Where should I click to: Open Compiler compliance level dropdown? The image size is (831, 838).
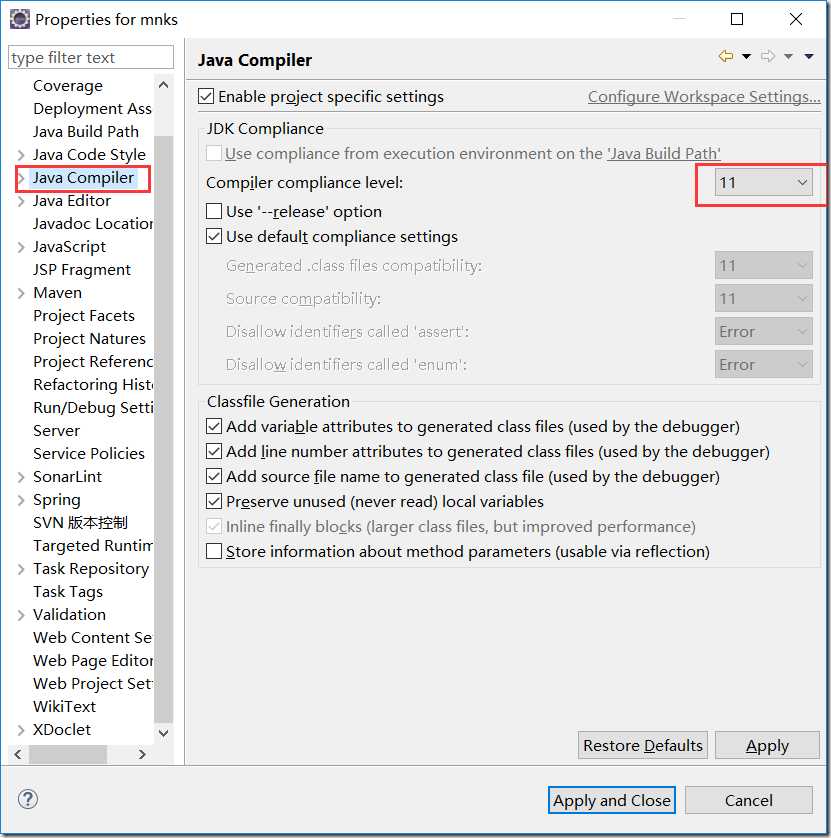(x=763, y=182)
